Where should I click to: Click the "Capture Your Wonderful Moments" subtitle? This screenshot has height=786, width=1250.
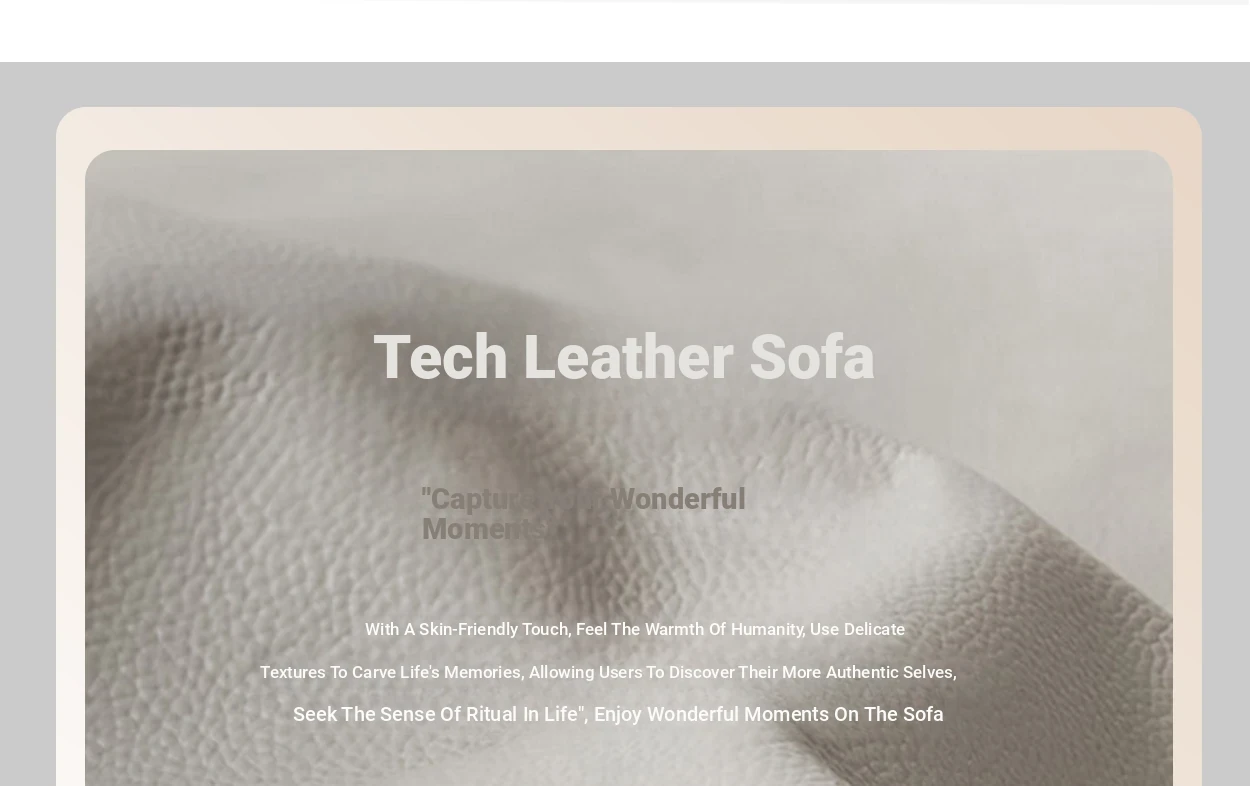(584, 514)
